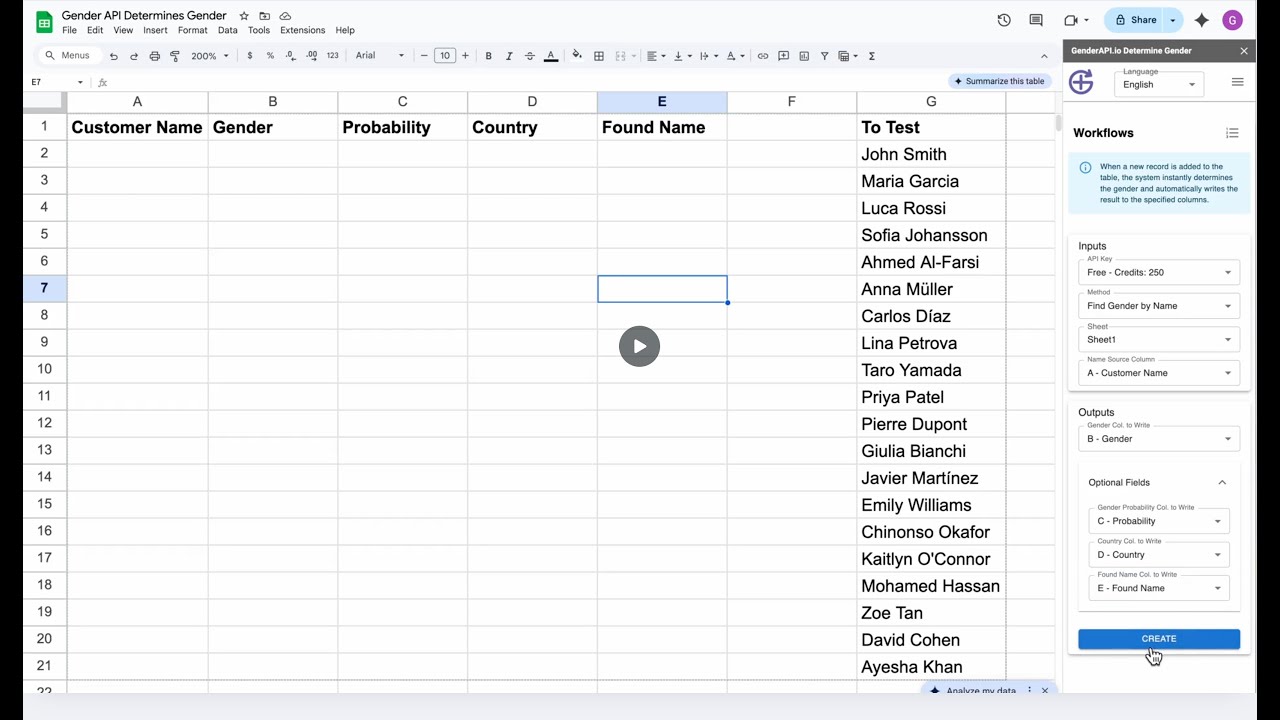Click the Workflows list icon

[x=1232, y=133]
